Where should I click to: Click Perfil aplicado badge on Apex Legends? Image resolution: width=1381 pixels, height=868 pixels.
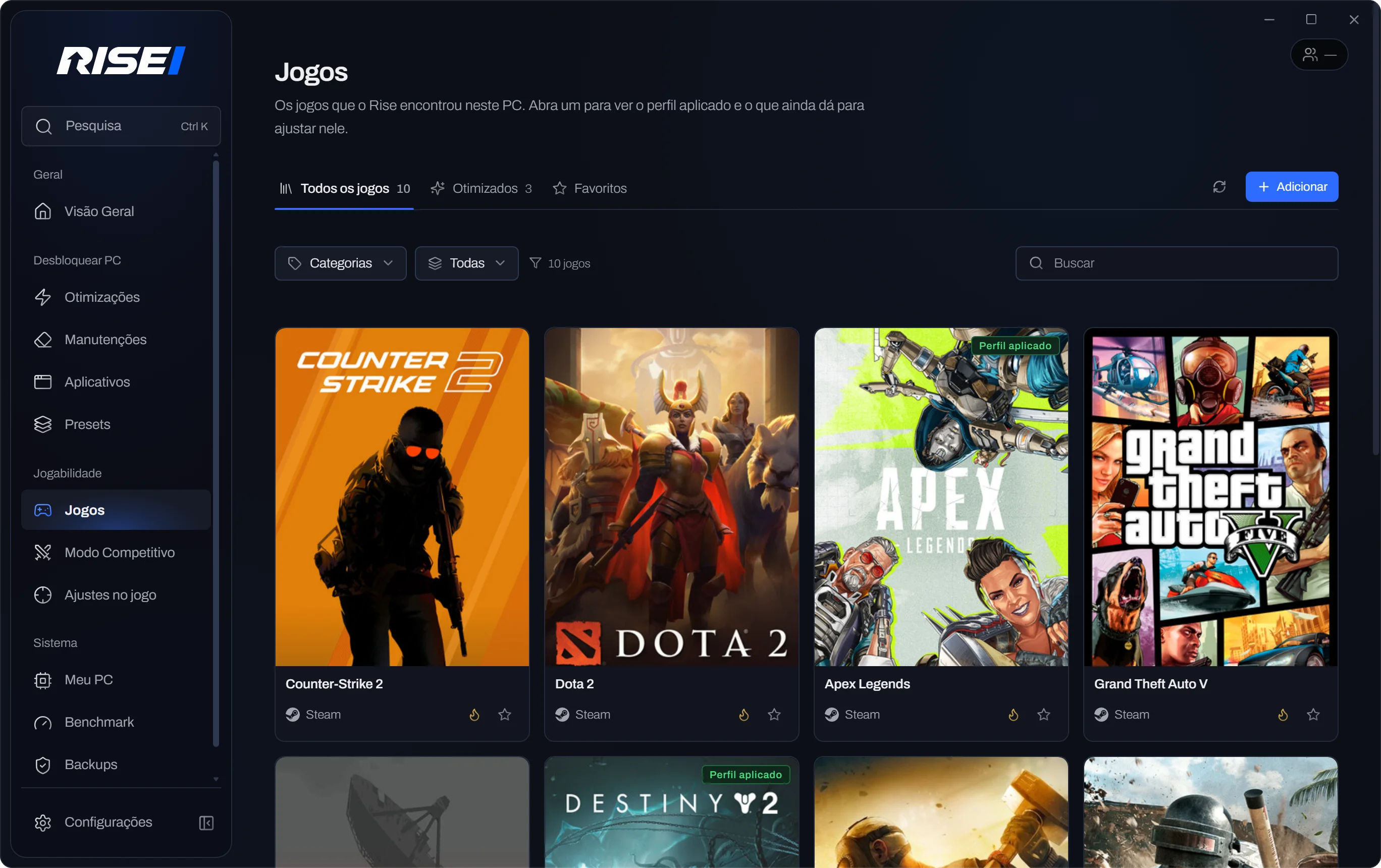coord(1015,346)
